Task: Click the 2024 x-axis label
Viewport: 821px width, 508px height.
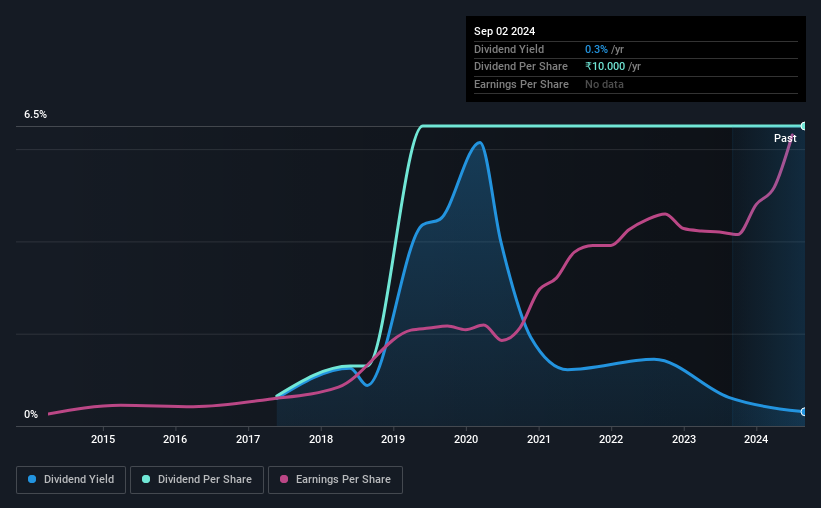Action: [756, 439]
